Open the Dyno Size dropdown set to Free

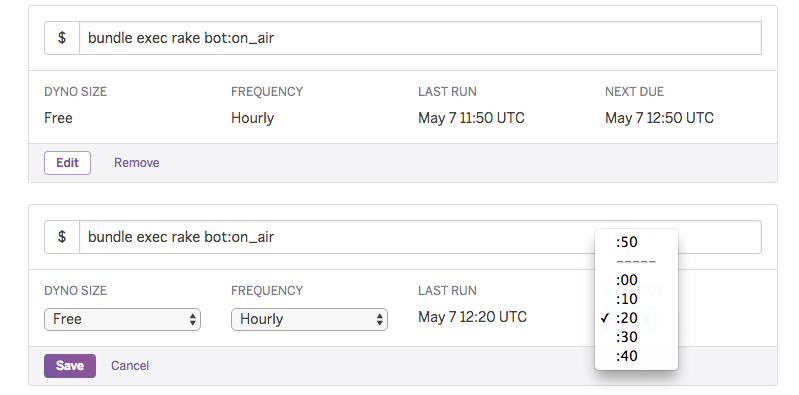(122, 320)
